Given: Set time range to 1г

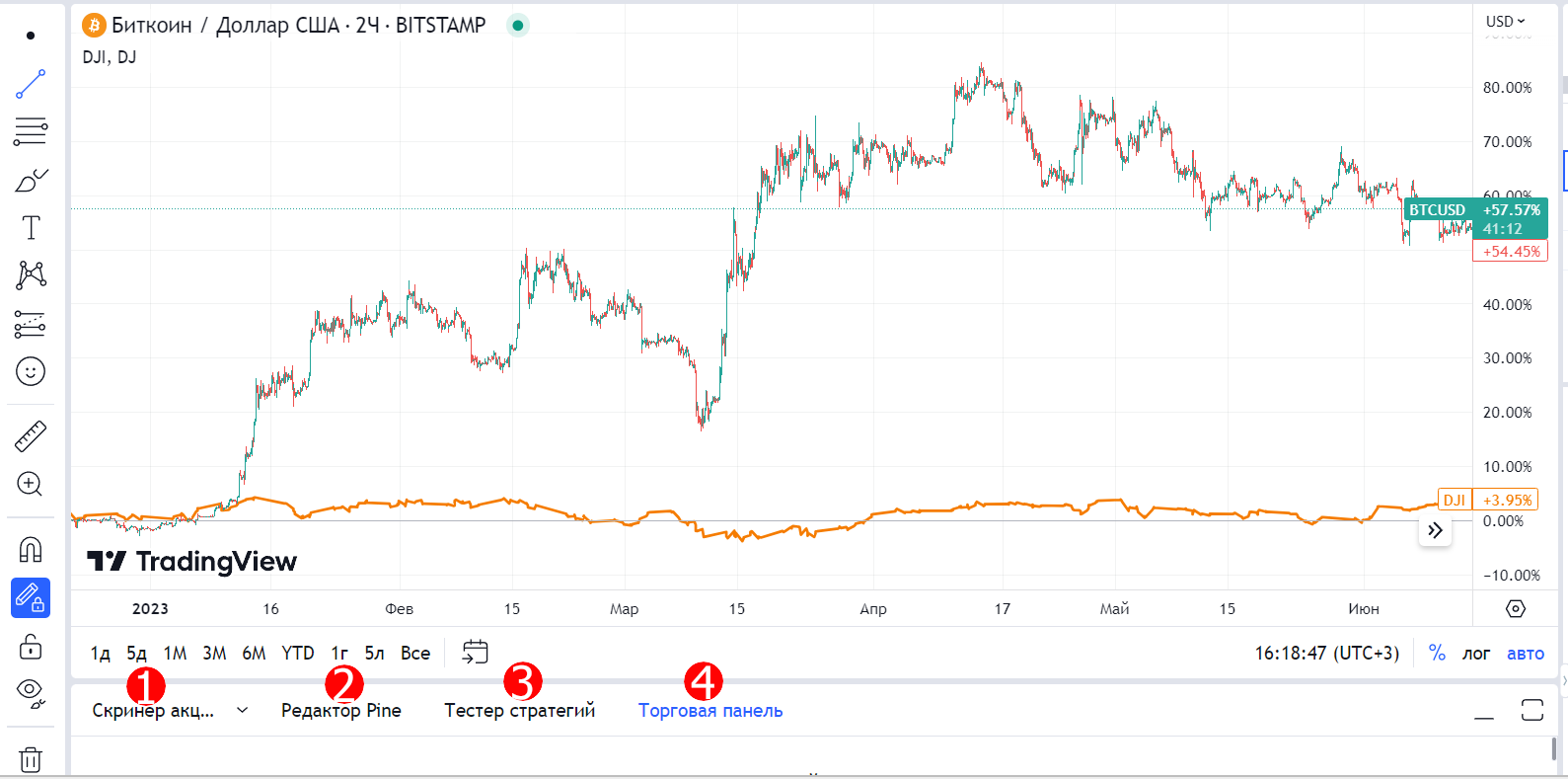Looking at the screenshot, I should tap(339, 653).
